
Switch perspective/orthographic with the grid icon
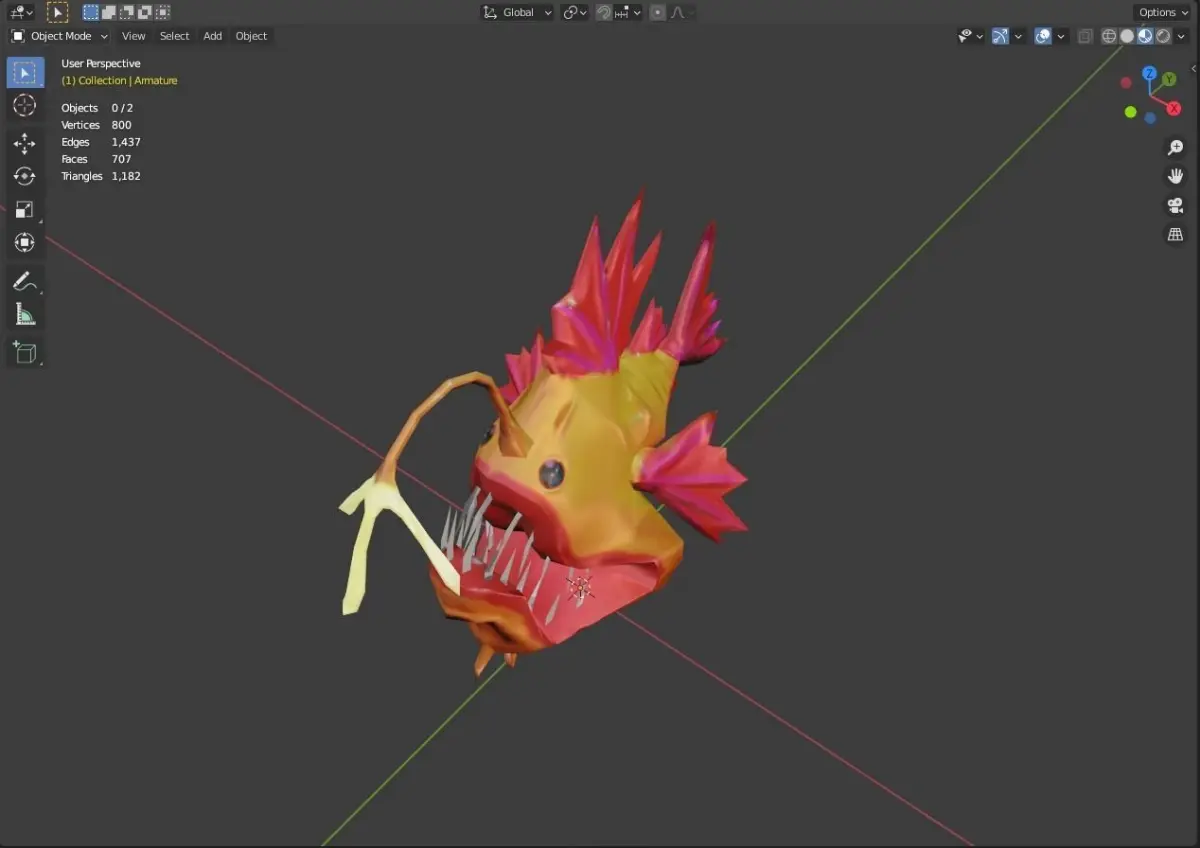(1176, 234)
